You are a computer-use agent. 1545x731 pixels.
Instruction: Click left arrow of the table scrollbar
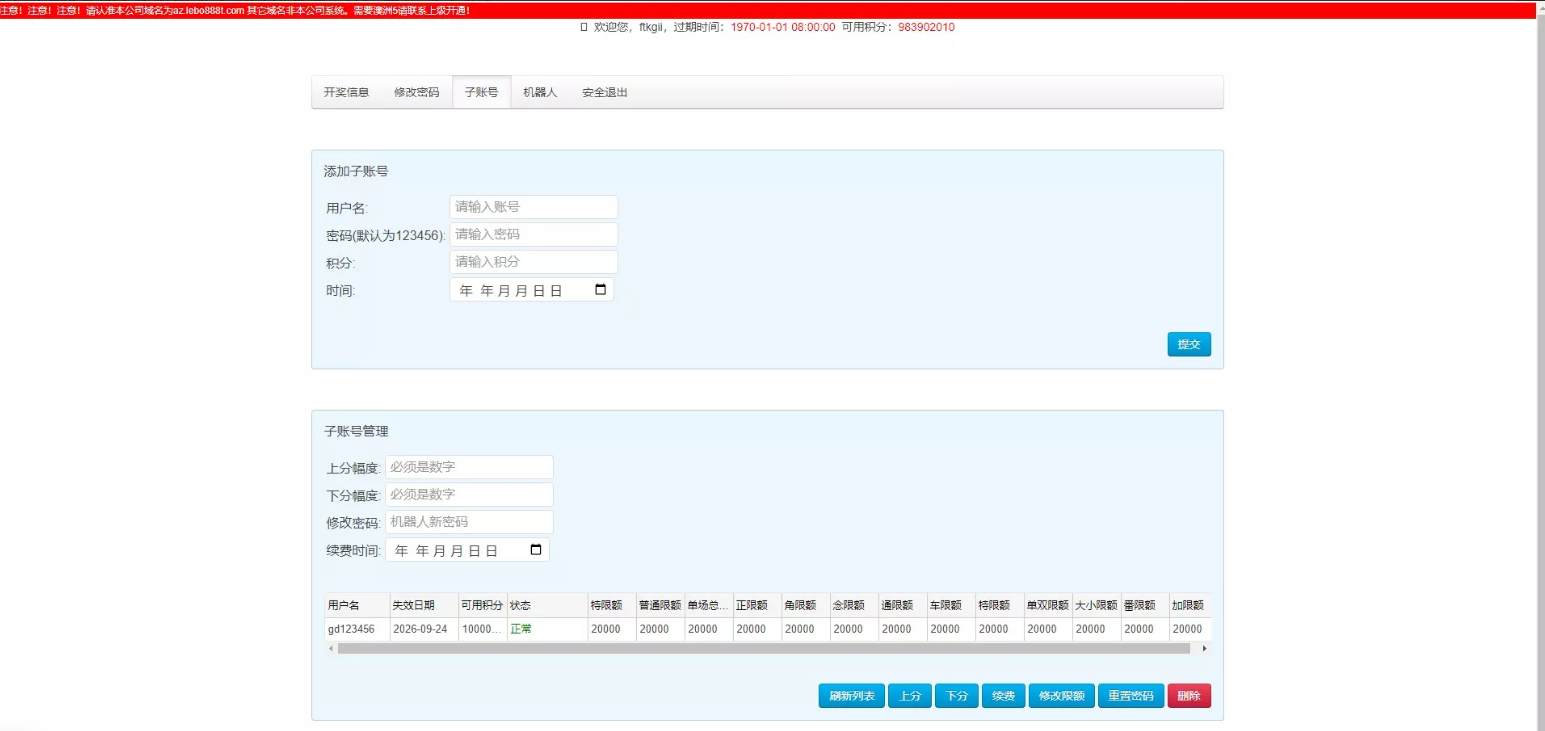tap(331, 649)
